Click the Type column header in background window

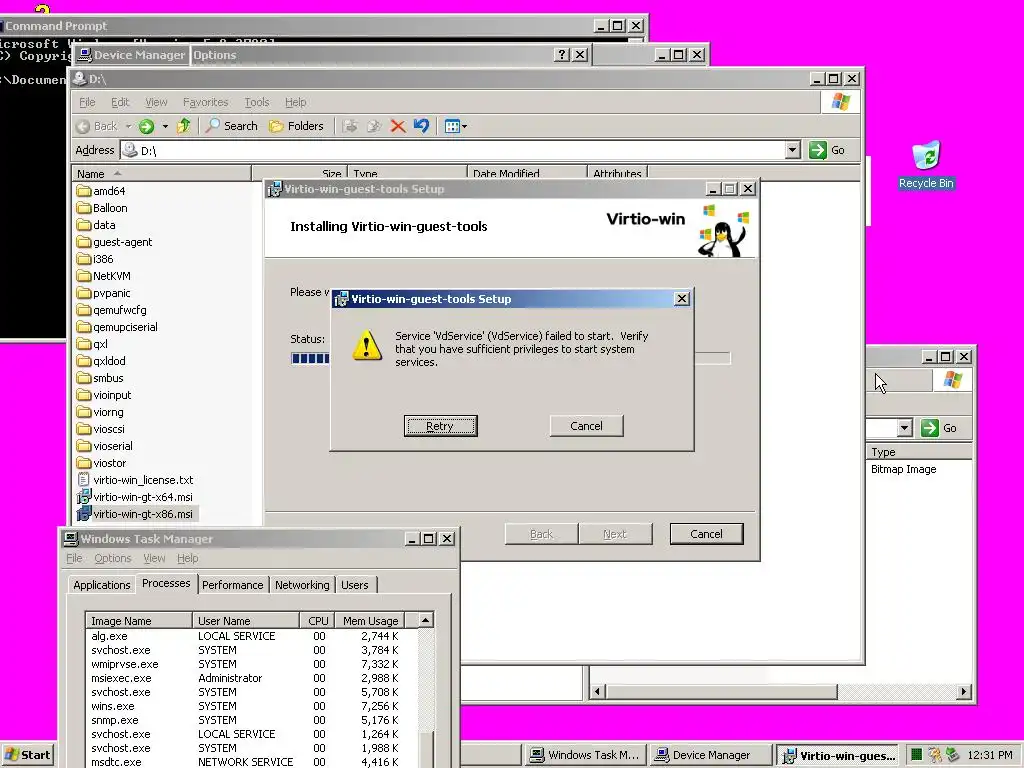(x=918, y=452)
